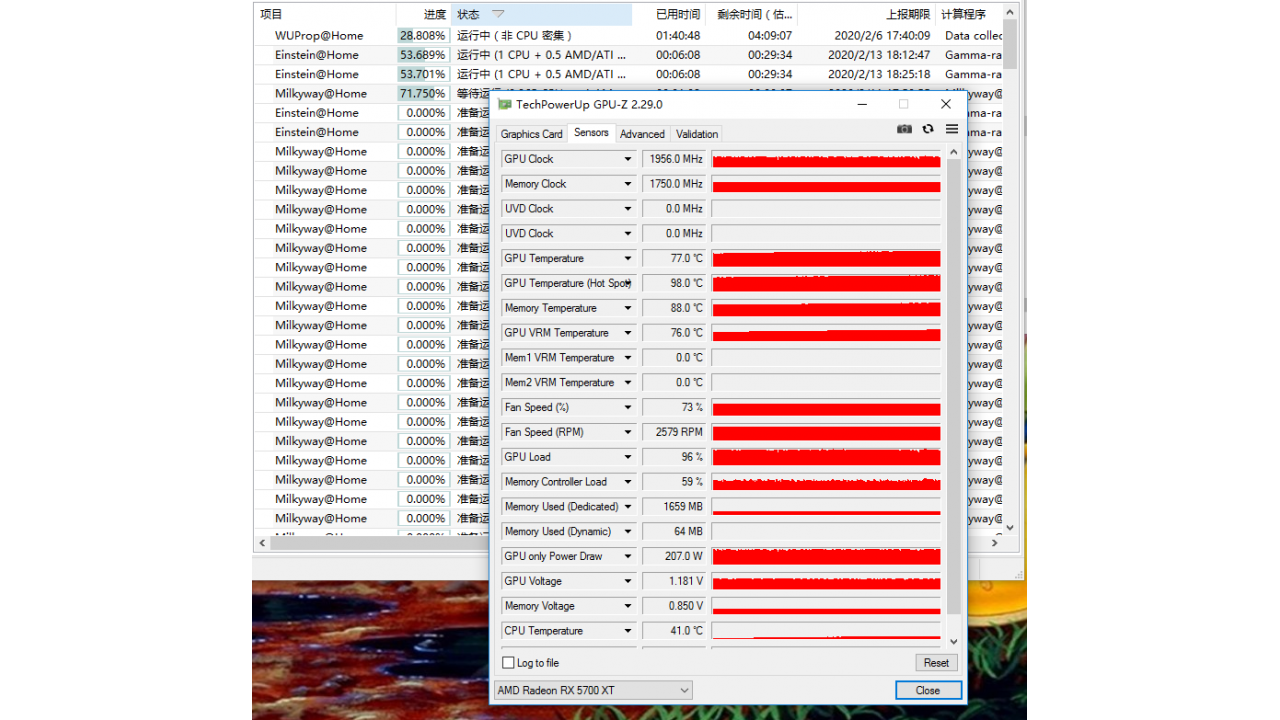
Task: Sort by the 进度 column header
Action: click(423, 14)
